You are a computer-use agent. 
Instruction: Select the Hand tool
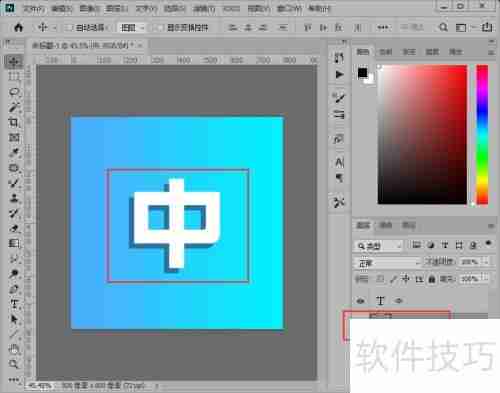[14, 349]
